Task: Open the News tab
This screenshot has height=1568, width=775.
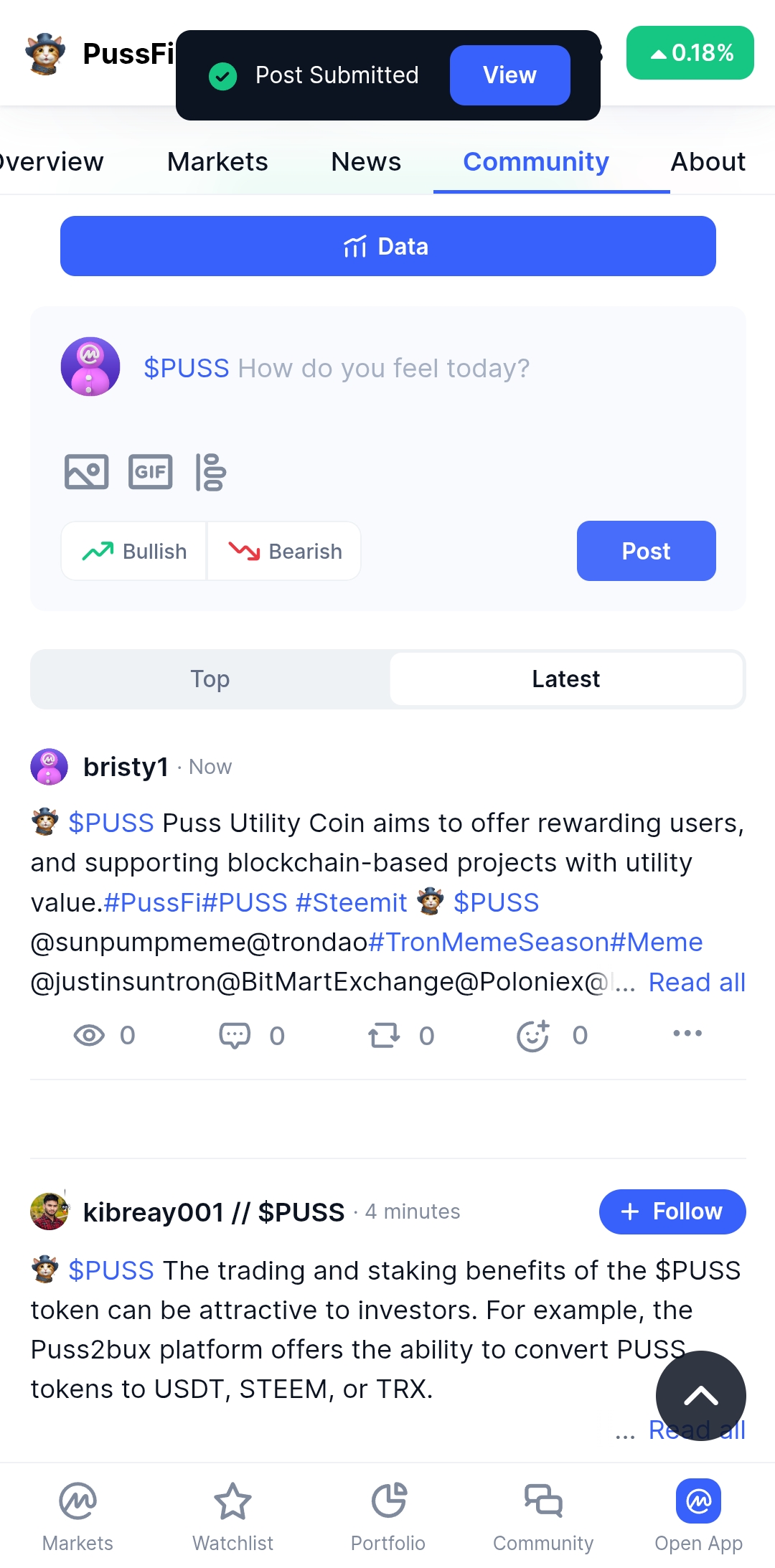Action: coord(366,161)
